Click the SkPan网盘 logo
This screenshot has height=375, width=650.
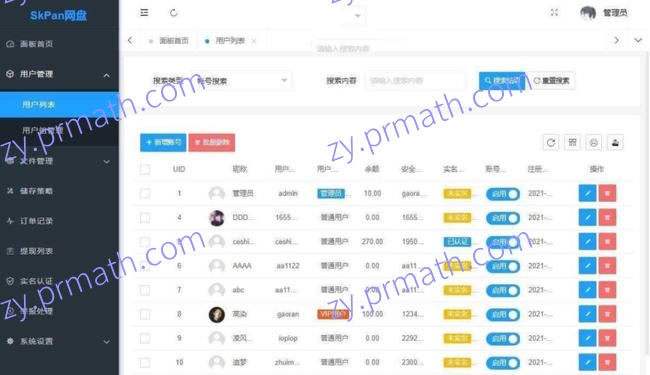click(x=58, y=16)
